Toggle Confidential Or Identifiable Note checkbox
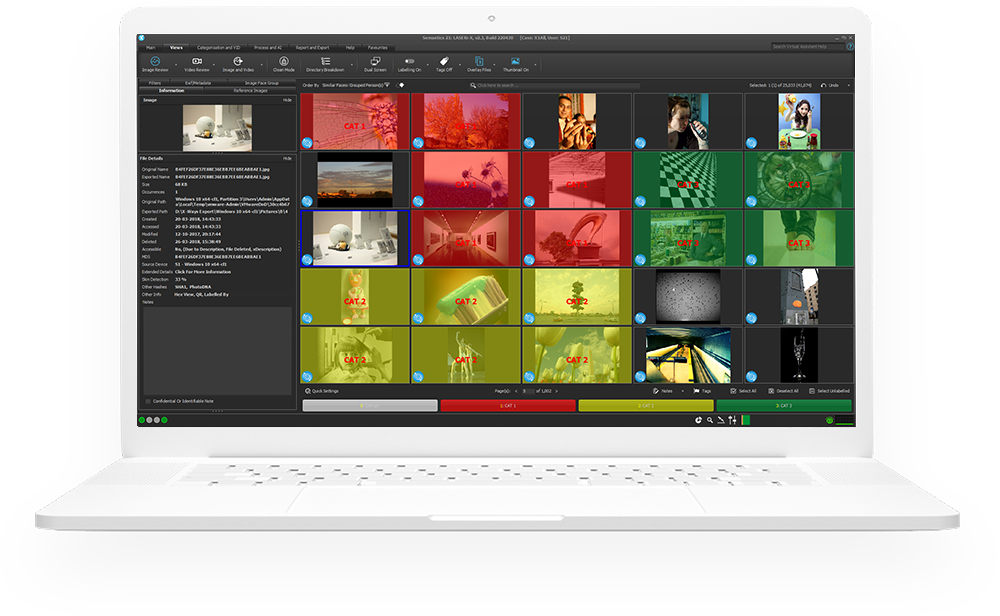Image resolution: width=1000 pixels, height=616 pixels. click(x=148, y=401)
